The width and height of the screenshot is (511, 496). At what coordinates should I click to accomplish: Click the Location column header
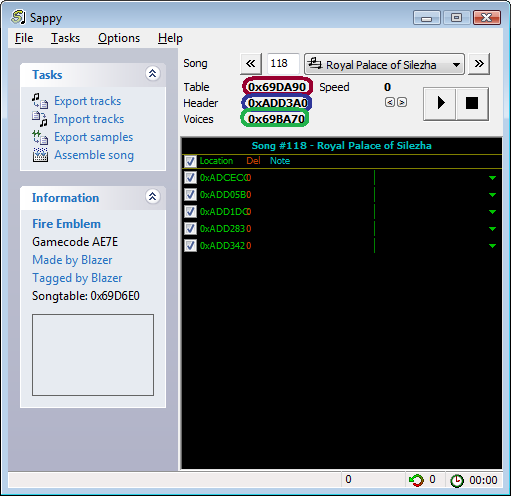click(216, 161)
